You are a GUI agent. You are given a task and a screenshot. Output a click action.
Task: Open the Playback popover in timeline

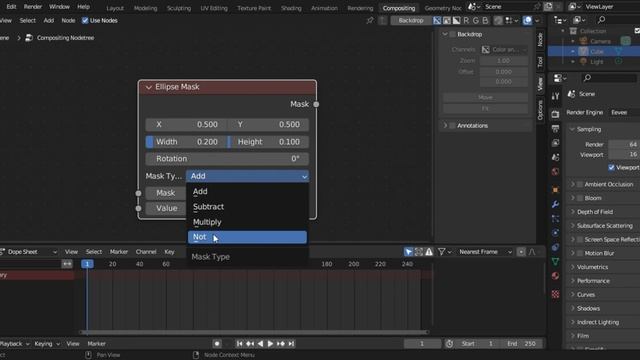click(15, 344)
